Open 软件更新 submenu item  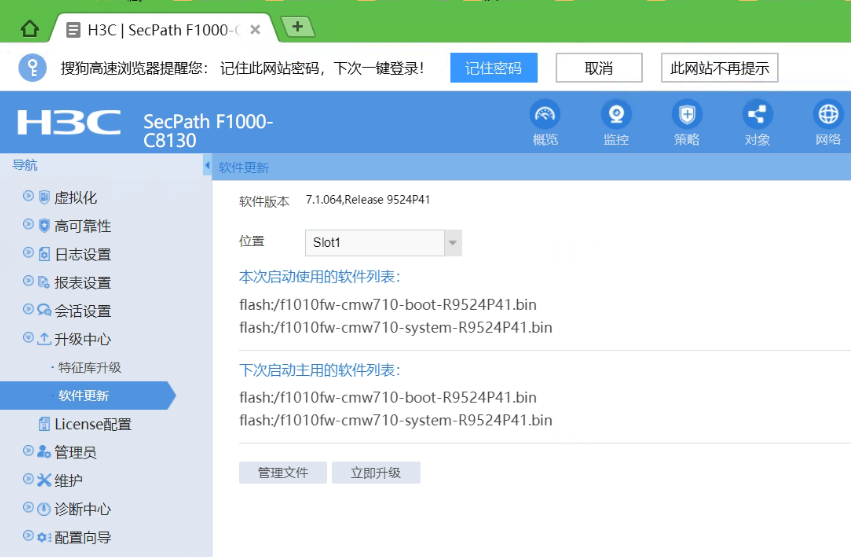84,395
